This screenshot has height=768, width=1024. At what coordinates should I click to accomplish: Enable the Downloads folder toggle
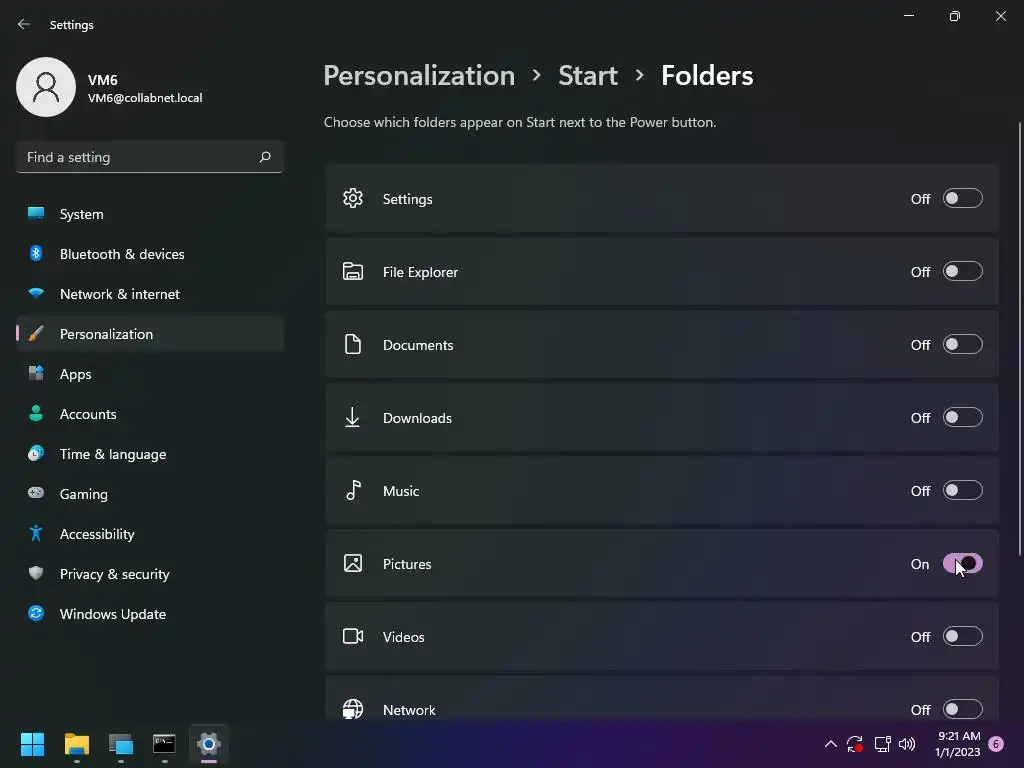point(962,418)
